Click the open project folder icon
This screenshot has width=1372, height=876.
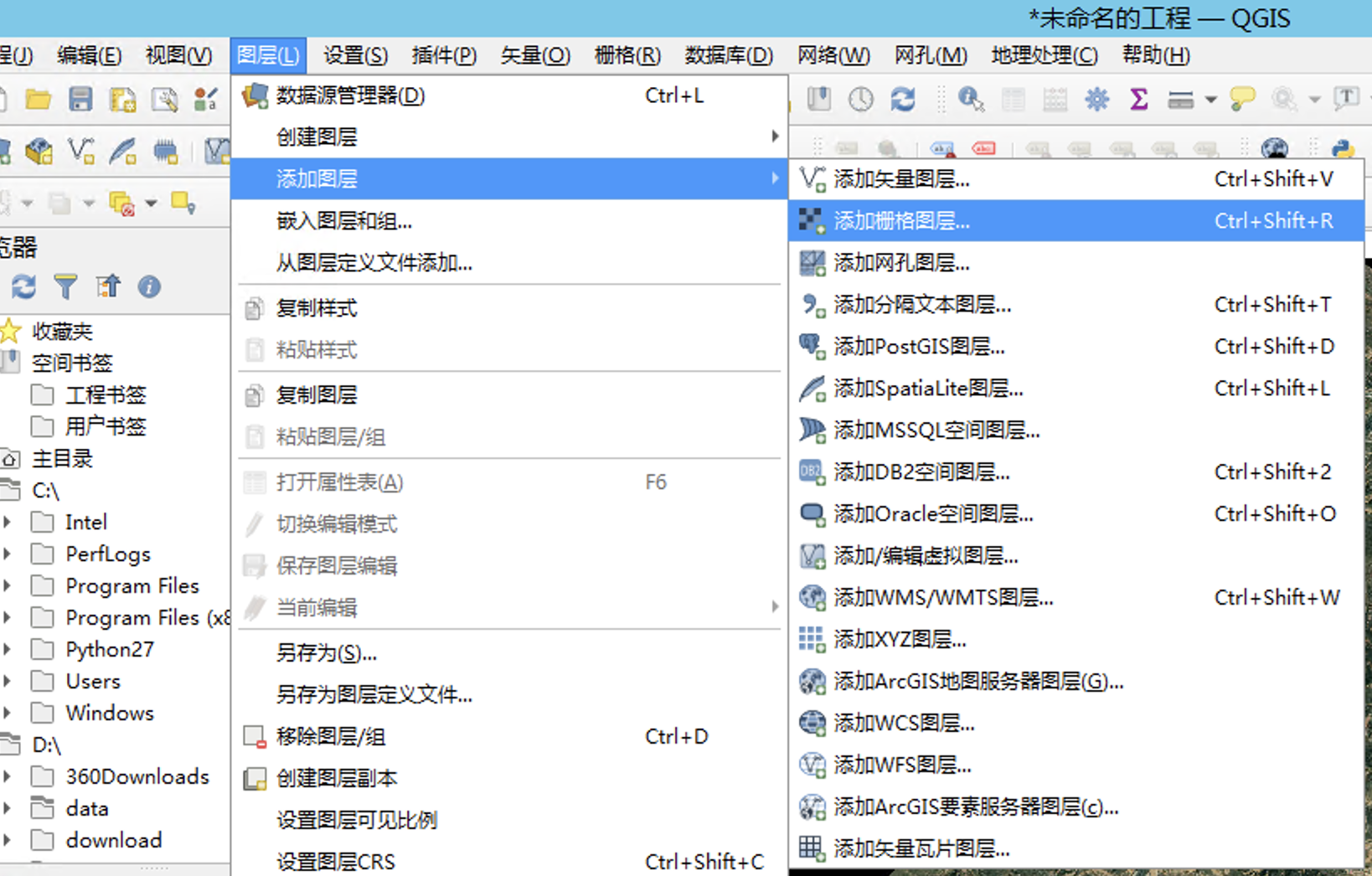38,100
